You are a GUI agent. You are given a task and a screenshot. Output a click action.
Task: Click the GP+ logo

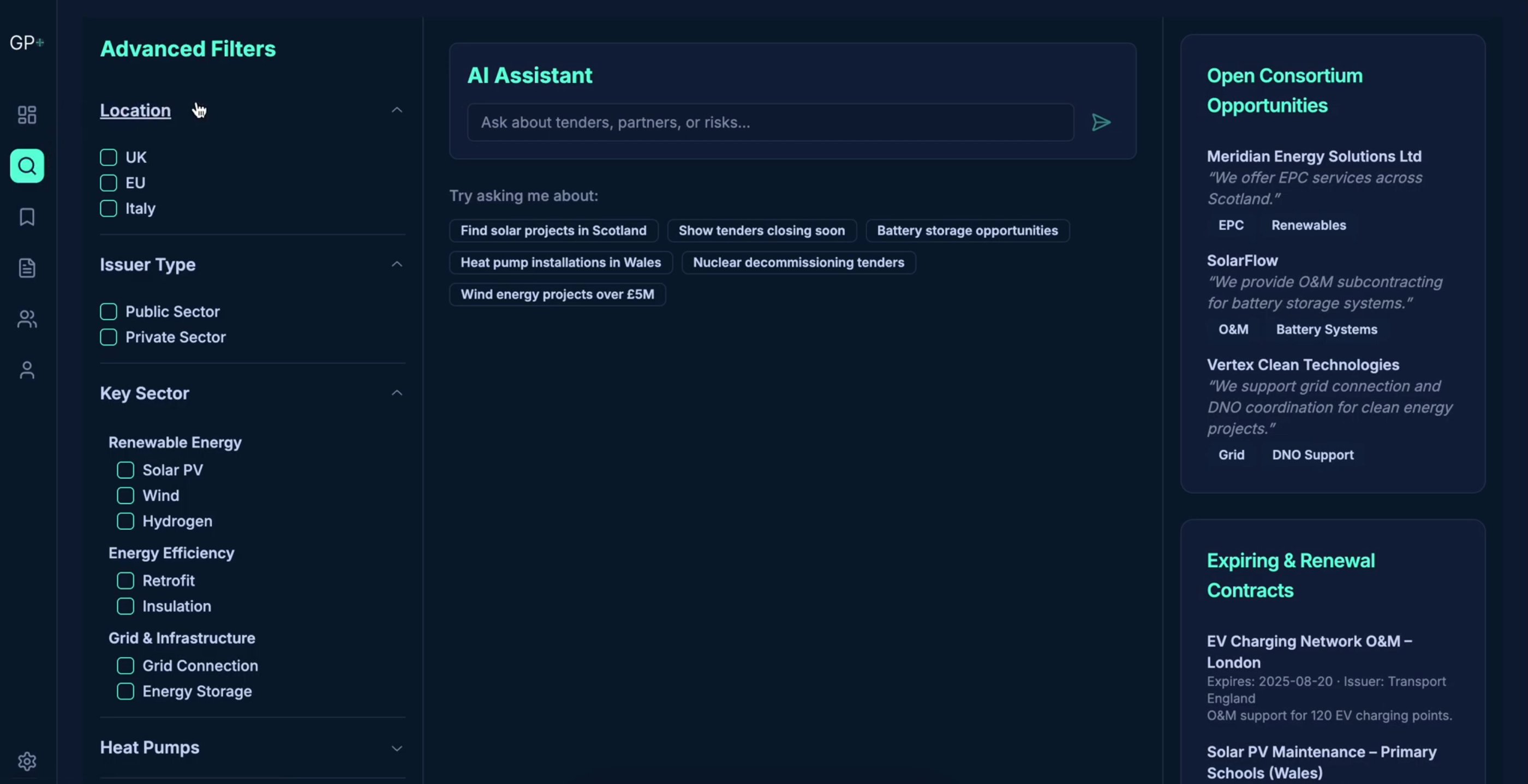(x=27, y=43)
